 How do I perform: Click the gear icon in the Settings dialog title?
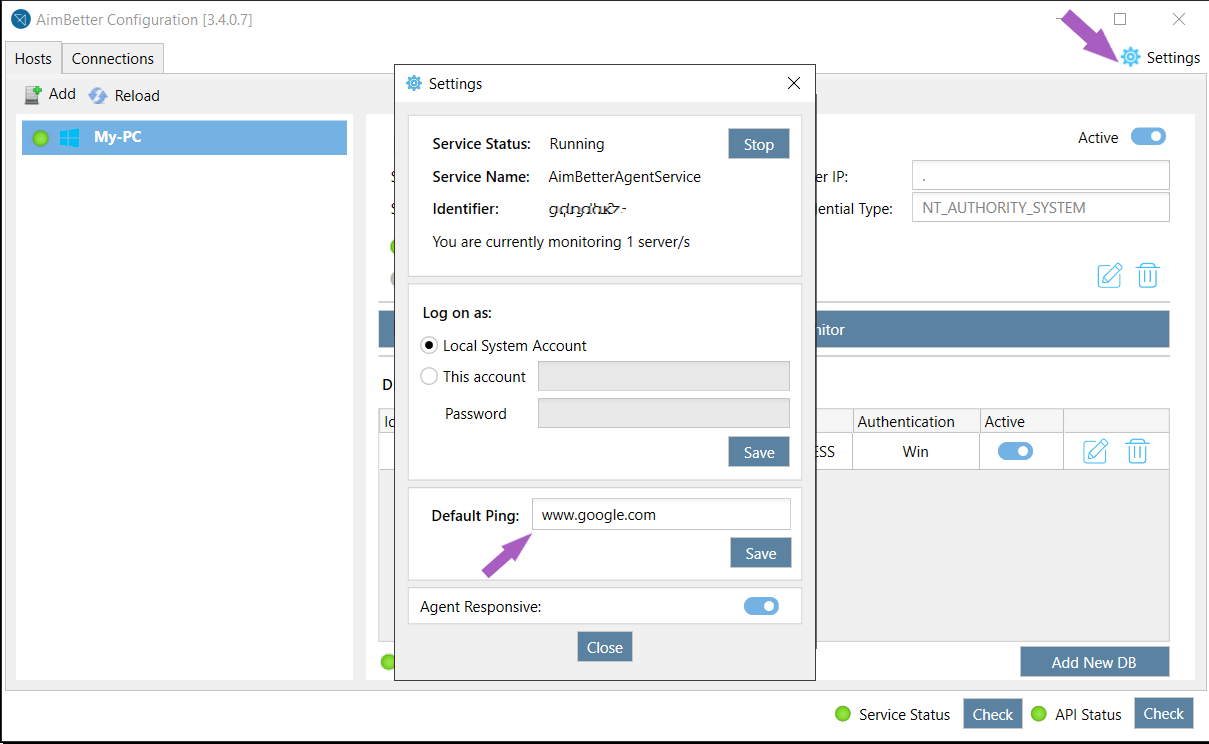[x=414, y=83]
